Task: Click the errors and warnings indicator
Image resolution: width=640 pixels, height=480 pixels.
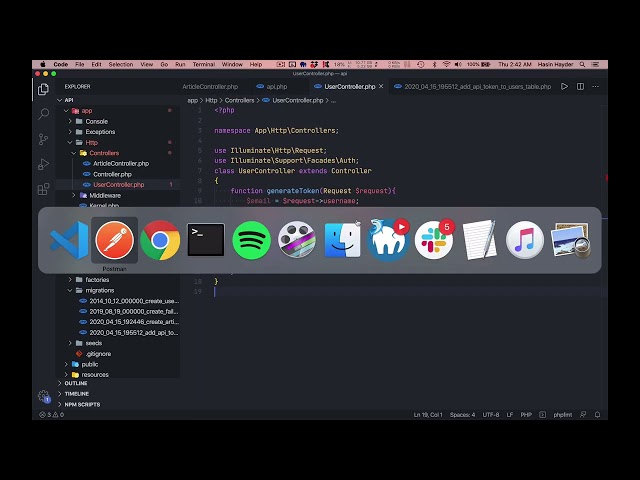Action: (51, 415)
